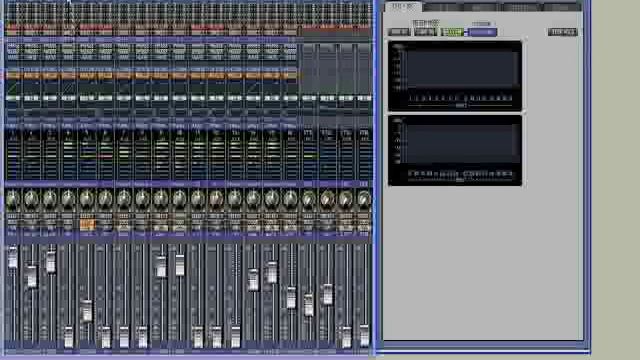Click inside the lower black graph display
Screen dimensions: 640x360
pyautogui.click(x=455, y=151)
